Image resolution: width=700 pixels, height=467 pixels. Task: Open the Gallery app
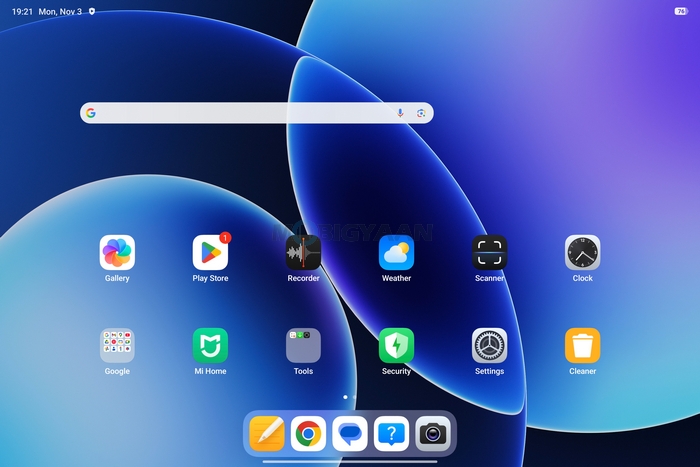pyautogui.click(x=117, y=253)
